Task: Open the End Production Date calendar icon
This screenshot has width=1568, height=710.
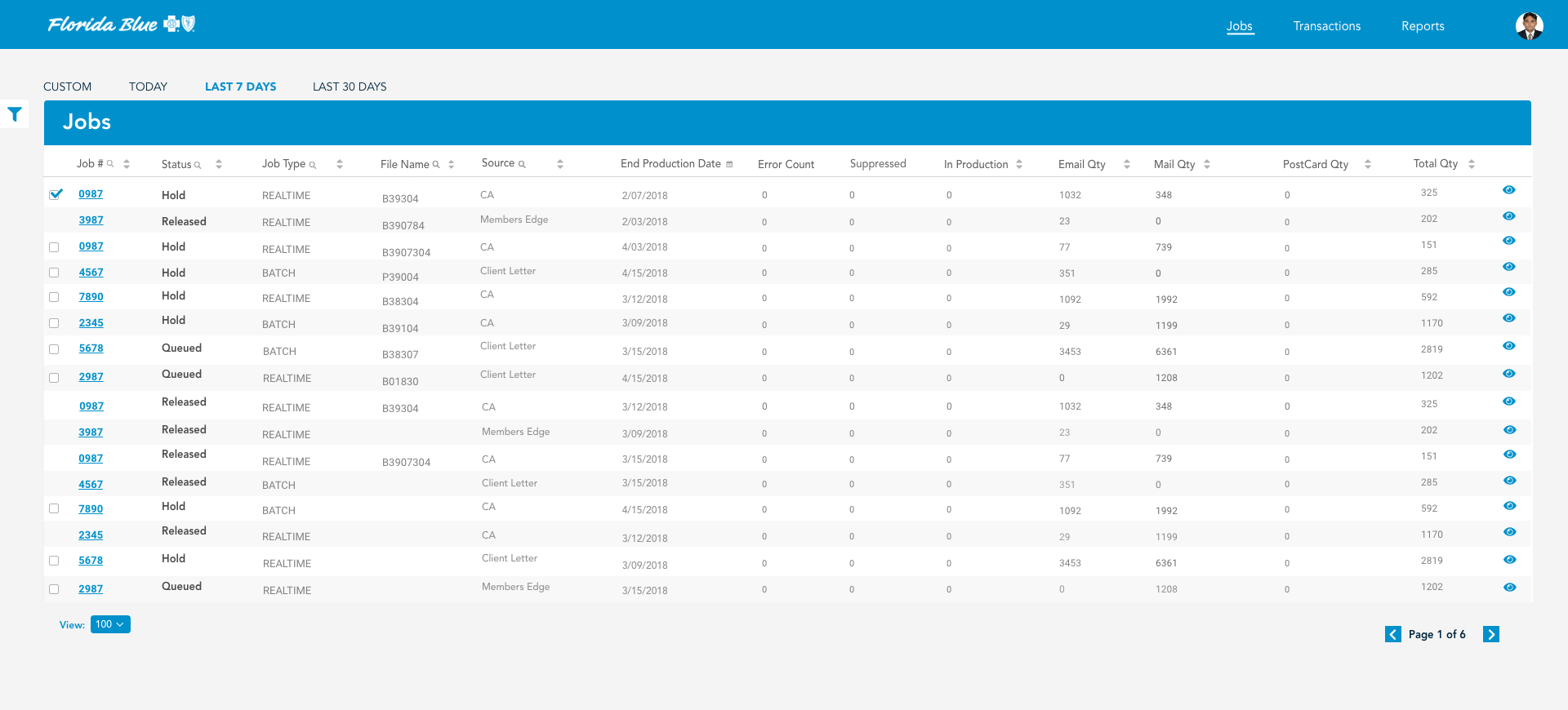Action: click(729, 164)
